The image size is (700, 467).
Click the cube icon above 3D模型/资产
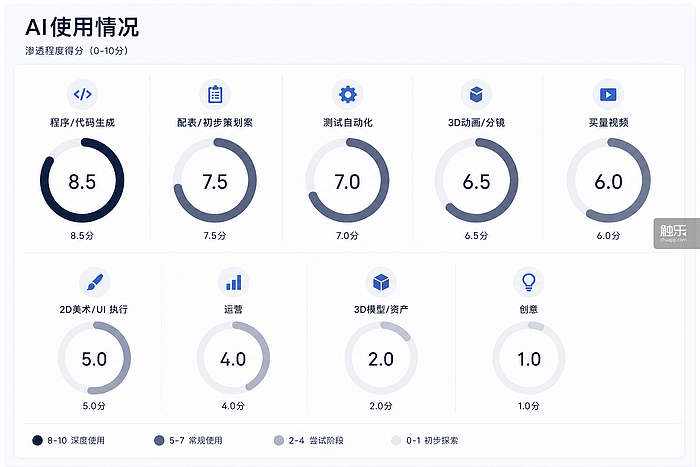381,282
